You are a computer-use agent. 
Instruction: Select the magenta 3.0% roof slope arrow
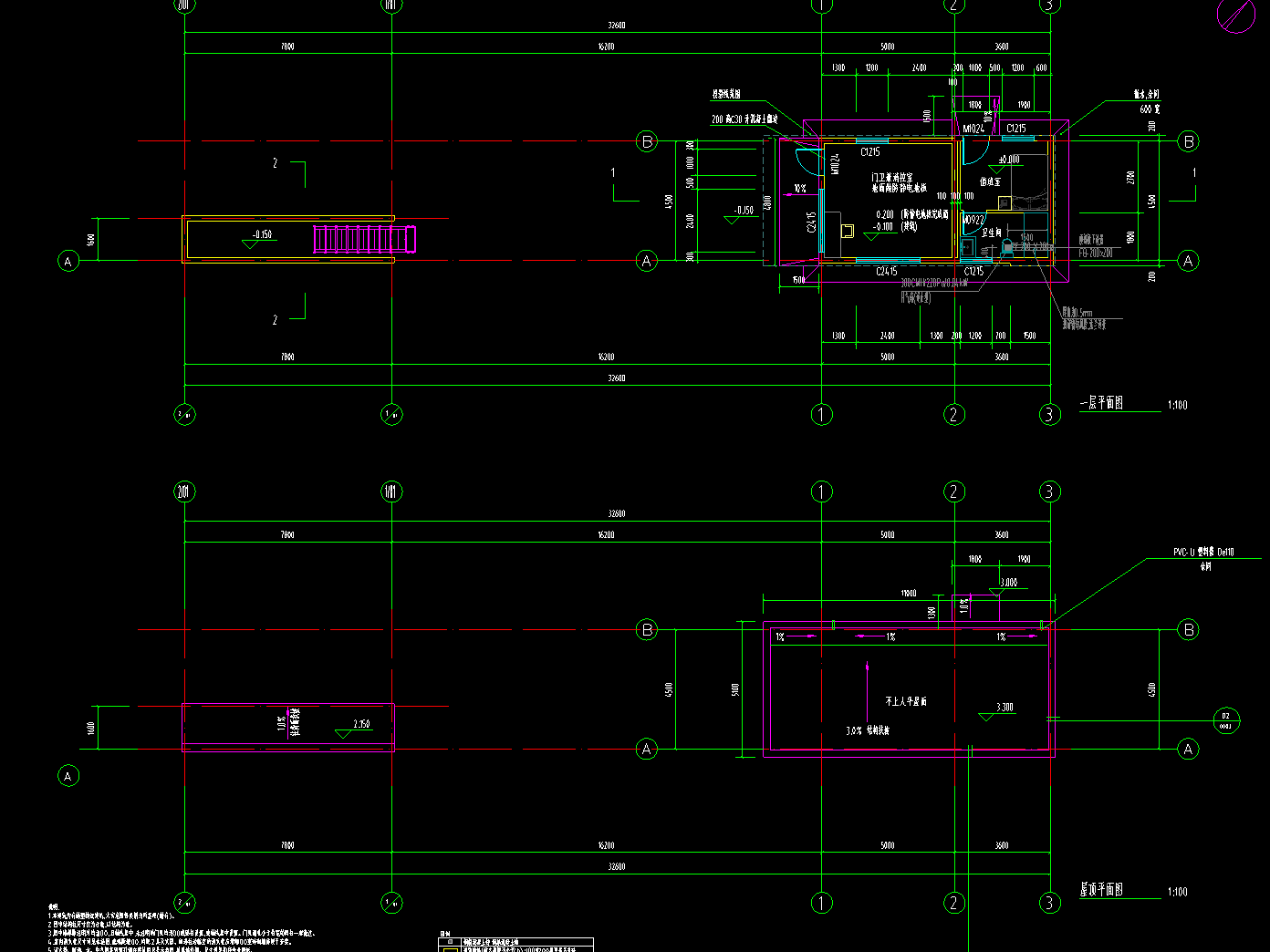pos(866,693)
